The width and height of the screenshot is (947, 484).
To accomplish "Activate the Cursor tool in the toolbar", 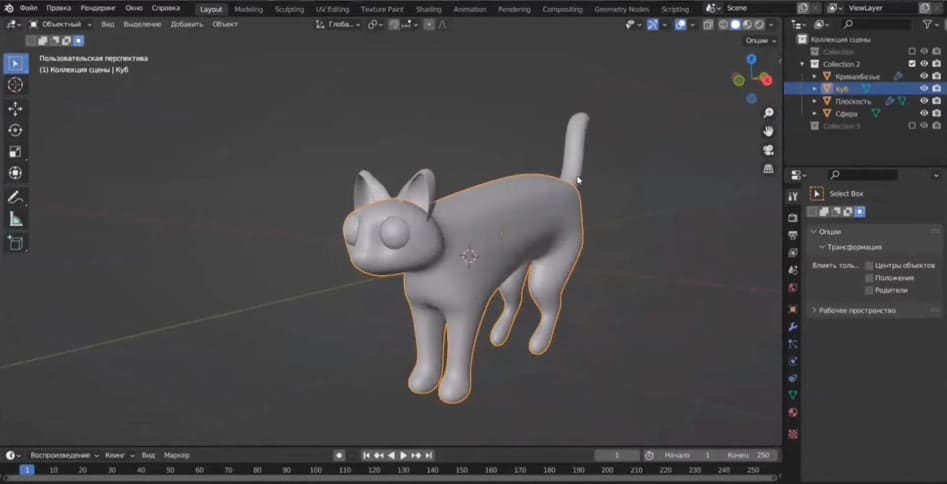I will coord(16,85).
